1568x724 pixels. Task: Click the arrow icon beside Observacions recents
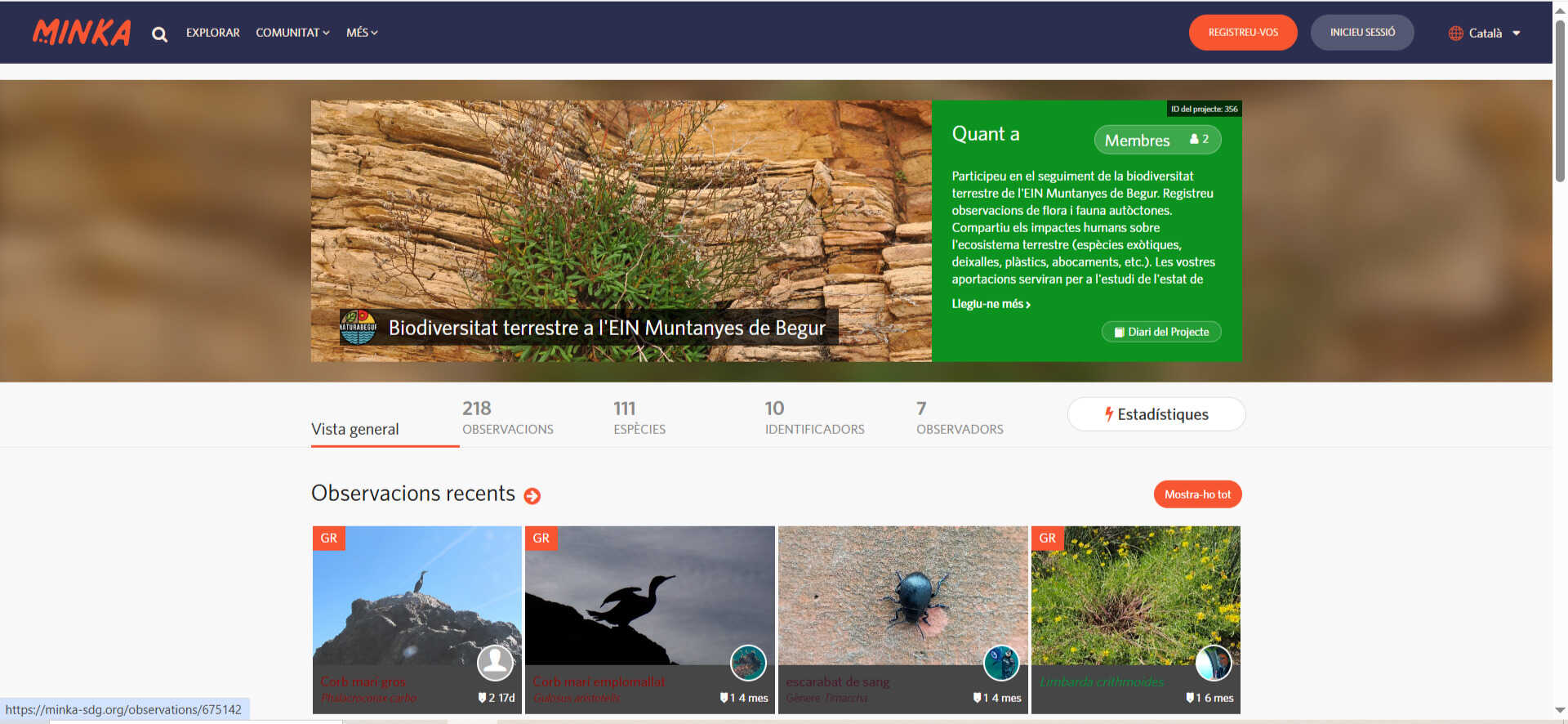(532, 496)
